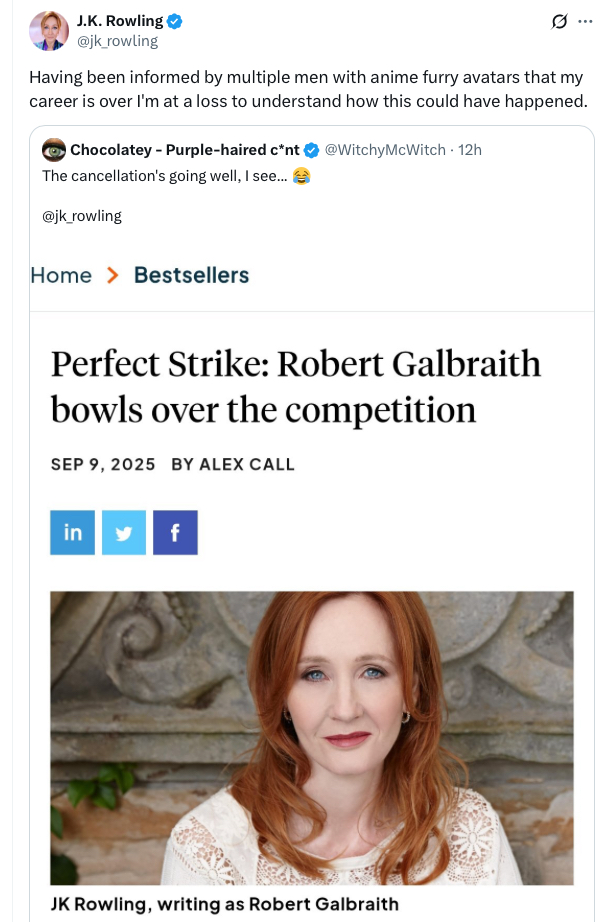Click the laughing emoji in quoted tweet
This screenshot has width=608, height=922.
(x=301, y=176)
